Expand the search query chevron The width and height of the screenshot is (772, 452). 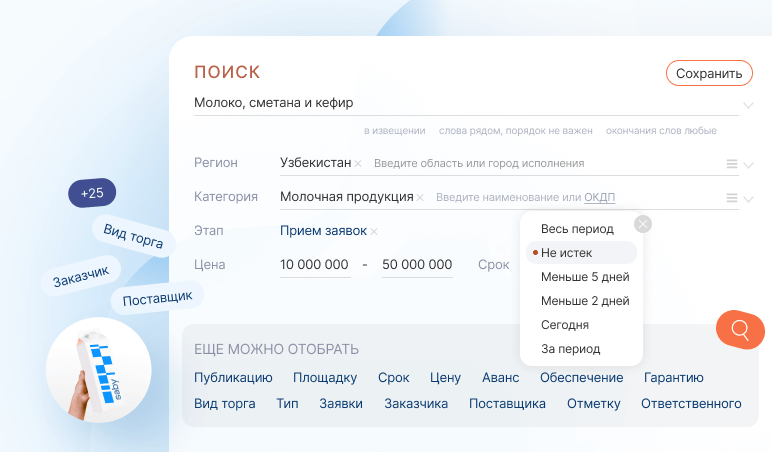point(748,104)
